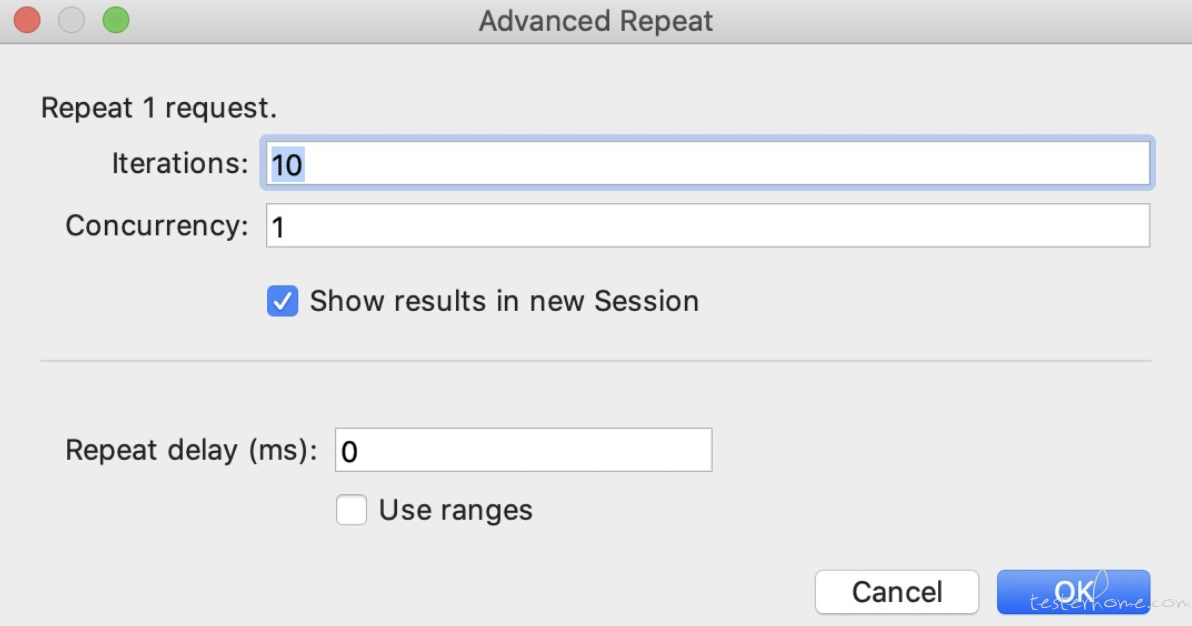Screen dimensions: 1192x626
Task: Click into the Concurrency input field
Action: click(x=707, y=226)
